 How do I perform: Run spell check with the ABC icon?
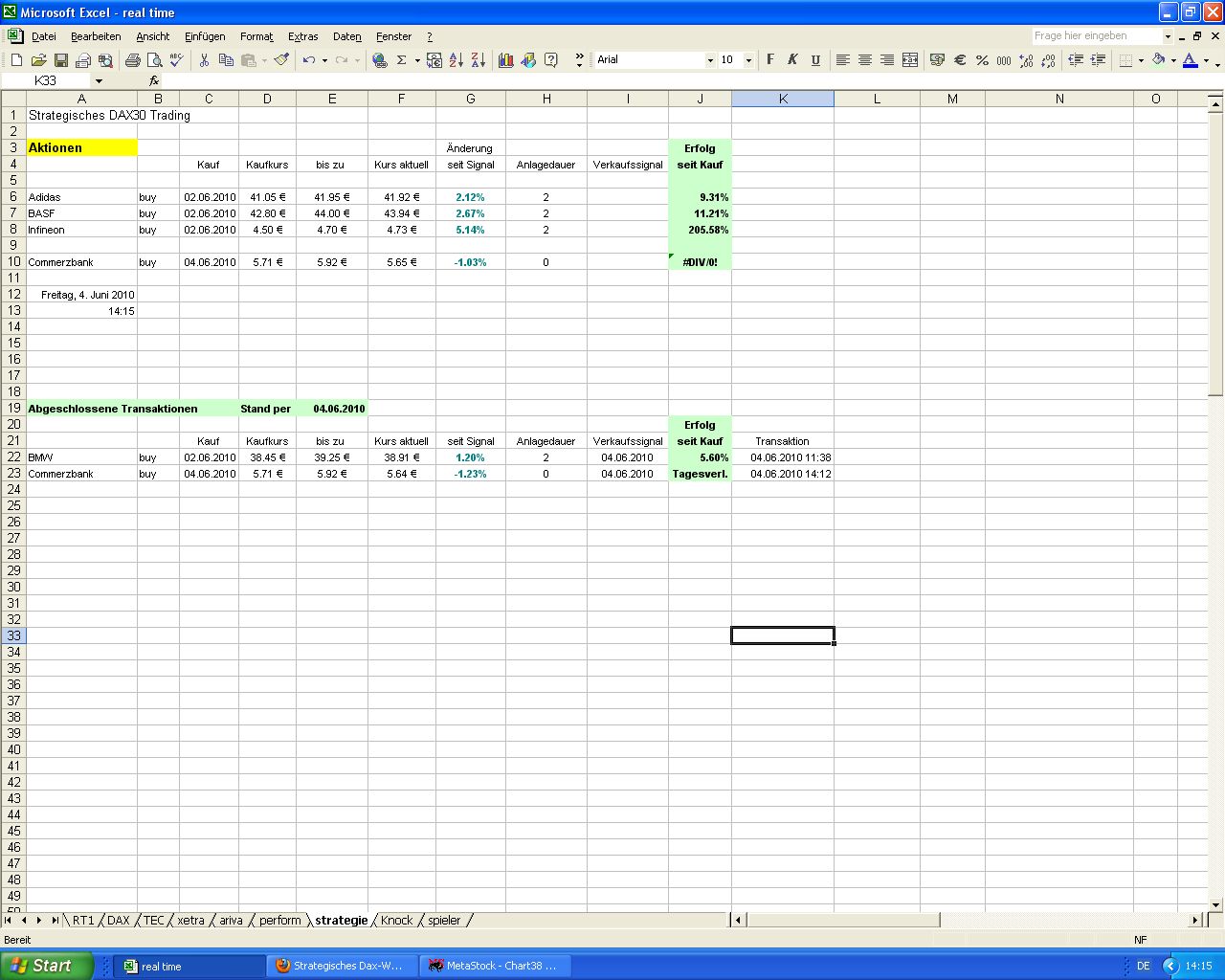pyautogui.click(x=177, y=59)
